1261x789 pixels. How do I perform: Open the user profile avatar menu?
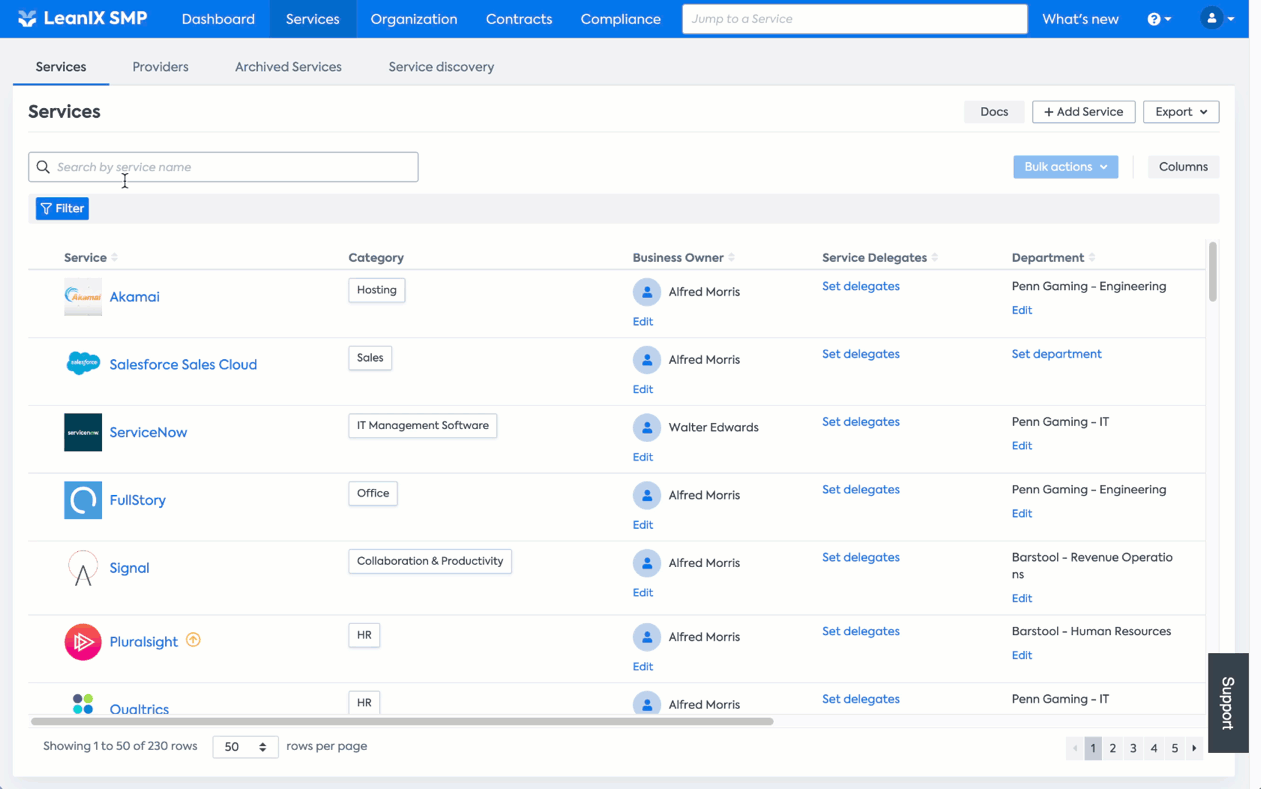pyautogui.click(x=1218, y=18)
